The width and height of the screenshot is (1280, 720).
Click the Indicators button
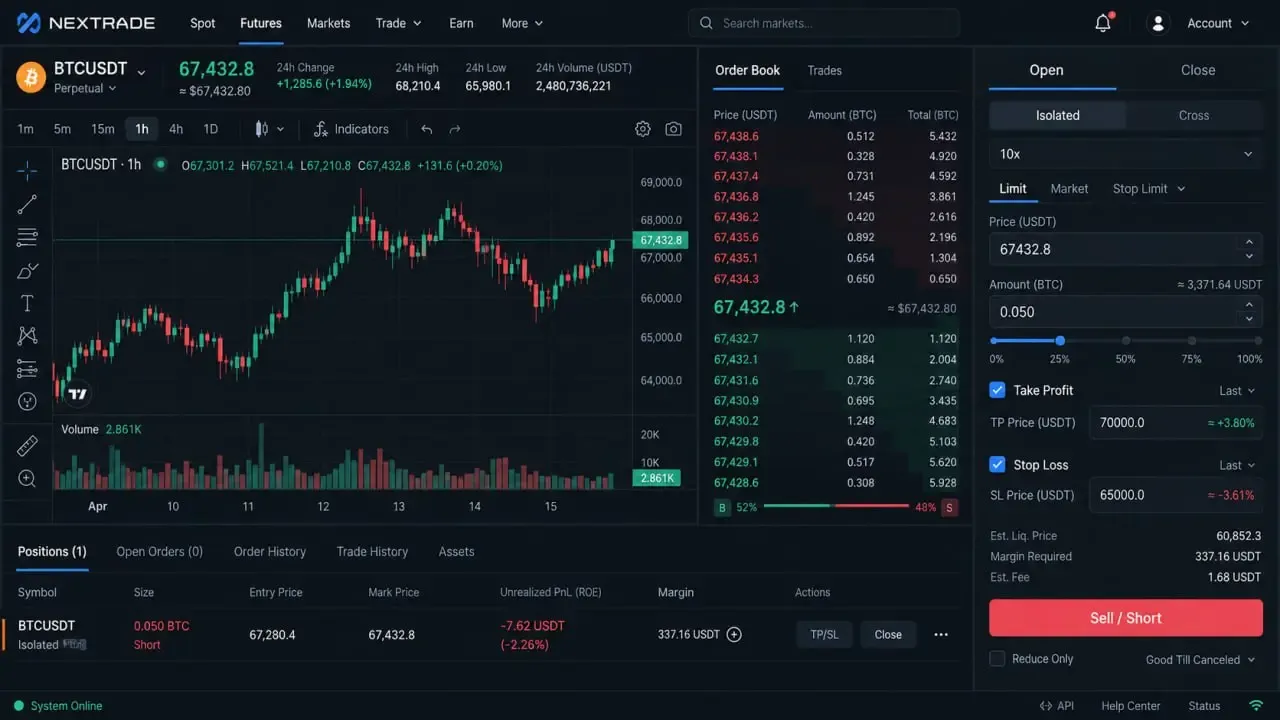(x=351, y=129)
